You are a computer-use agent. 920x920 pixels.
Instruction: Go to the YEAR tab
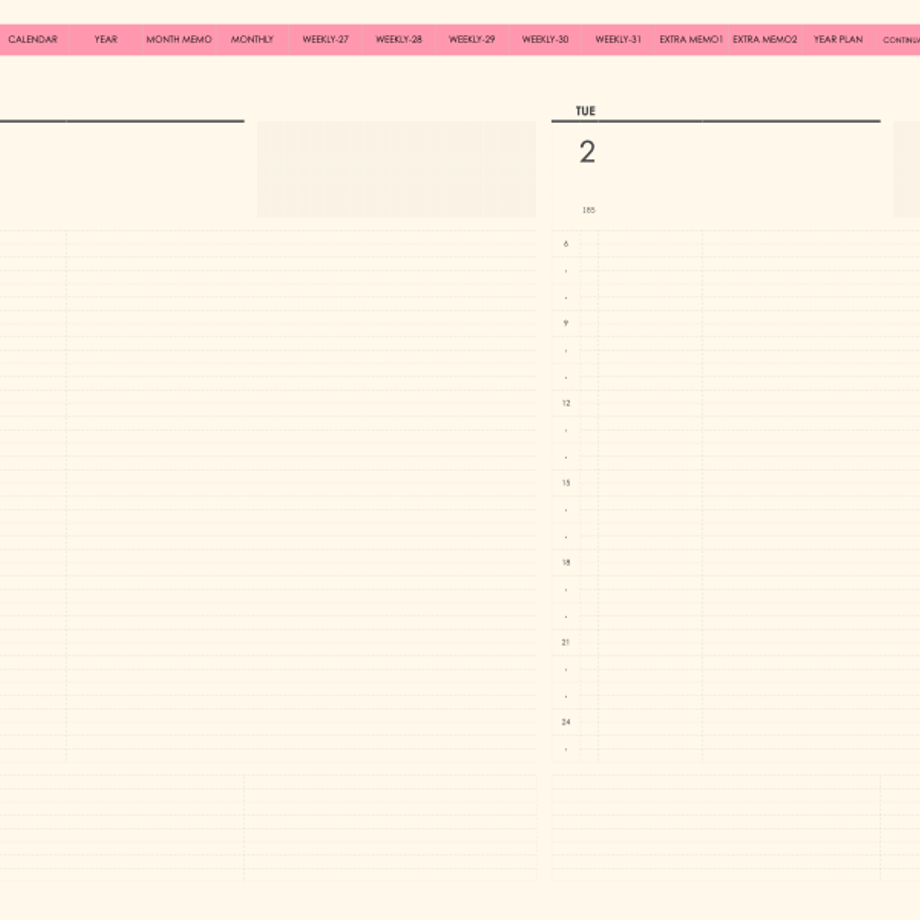pos(106,39)
